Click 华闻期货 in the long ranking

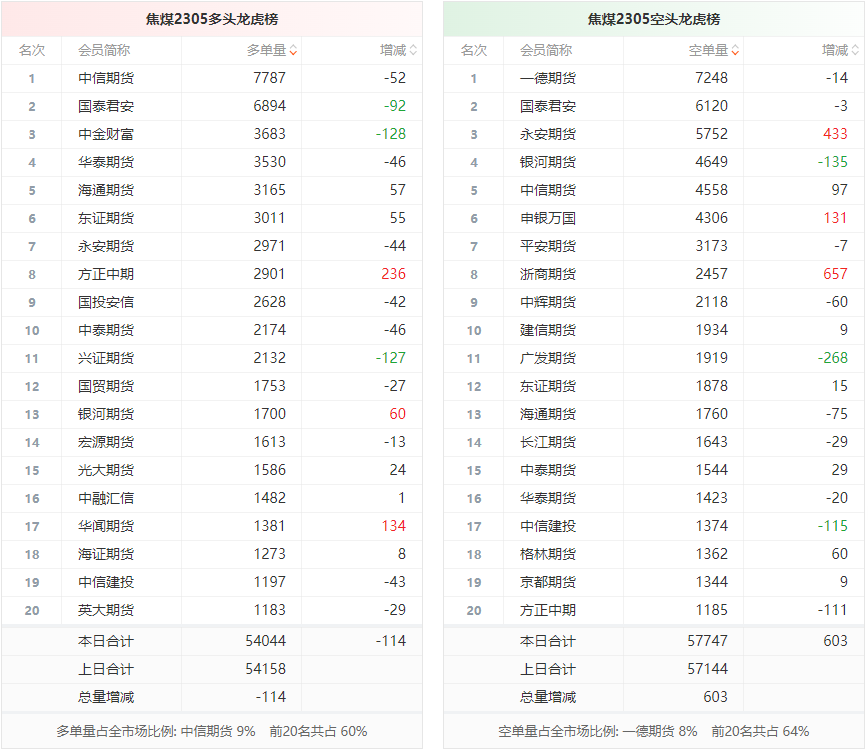coord(105,526)
